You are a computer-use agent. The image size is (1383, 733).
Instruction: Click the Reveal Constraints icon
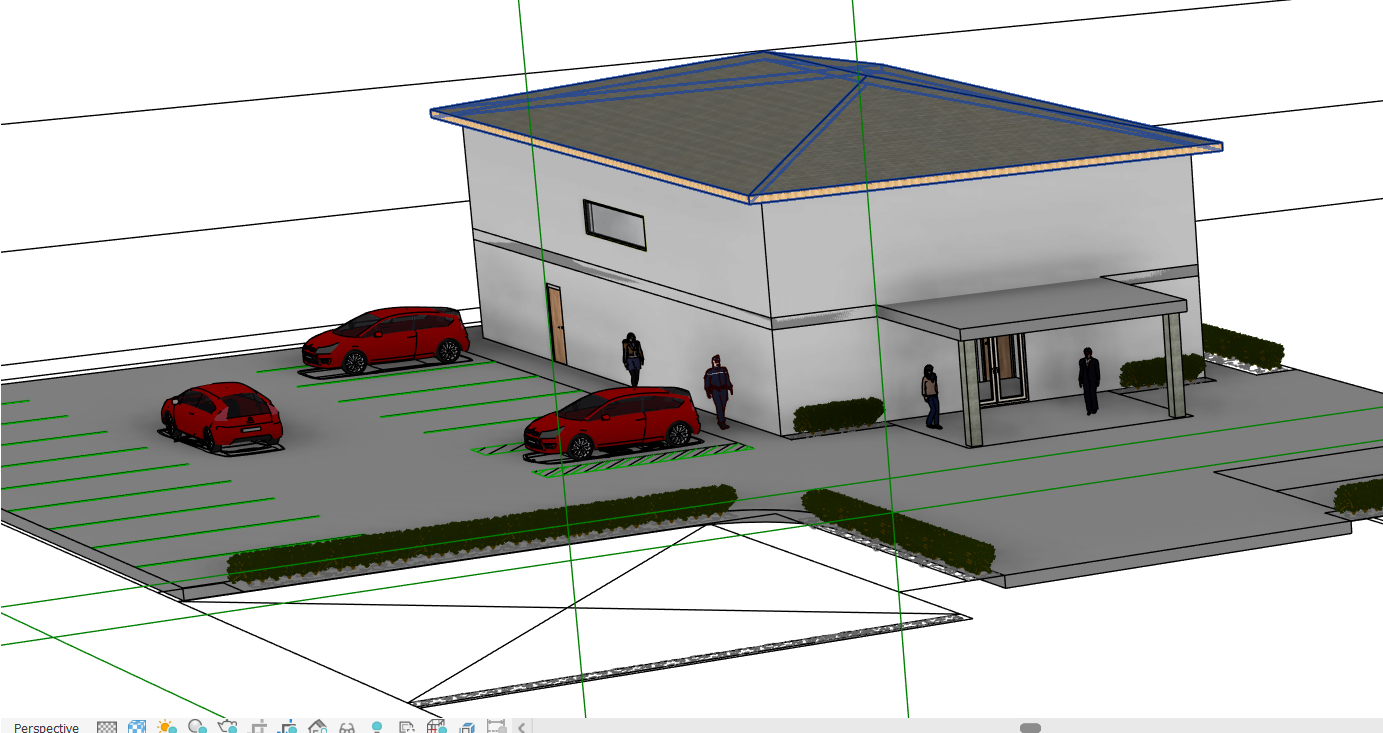495,727
